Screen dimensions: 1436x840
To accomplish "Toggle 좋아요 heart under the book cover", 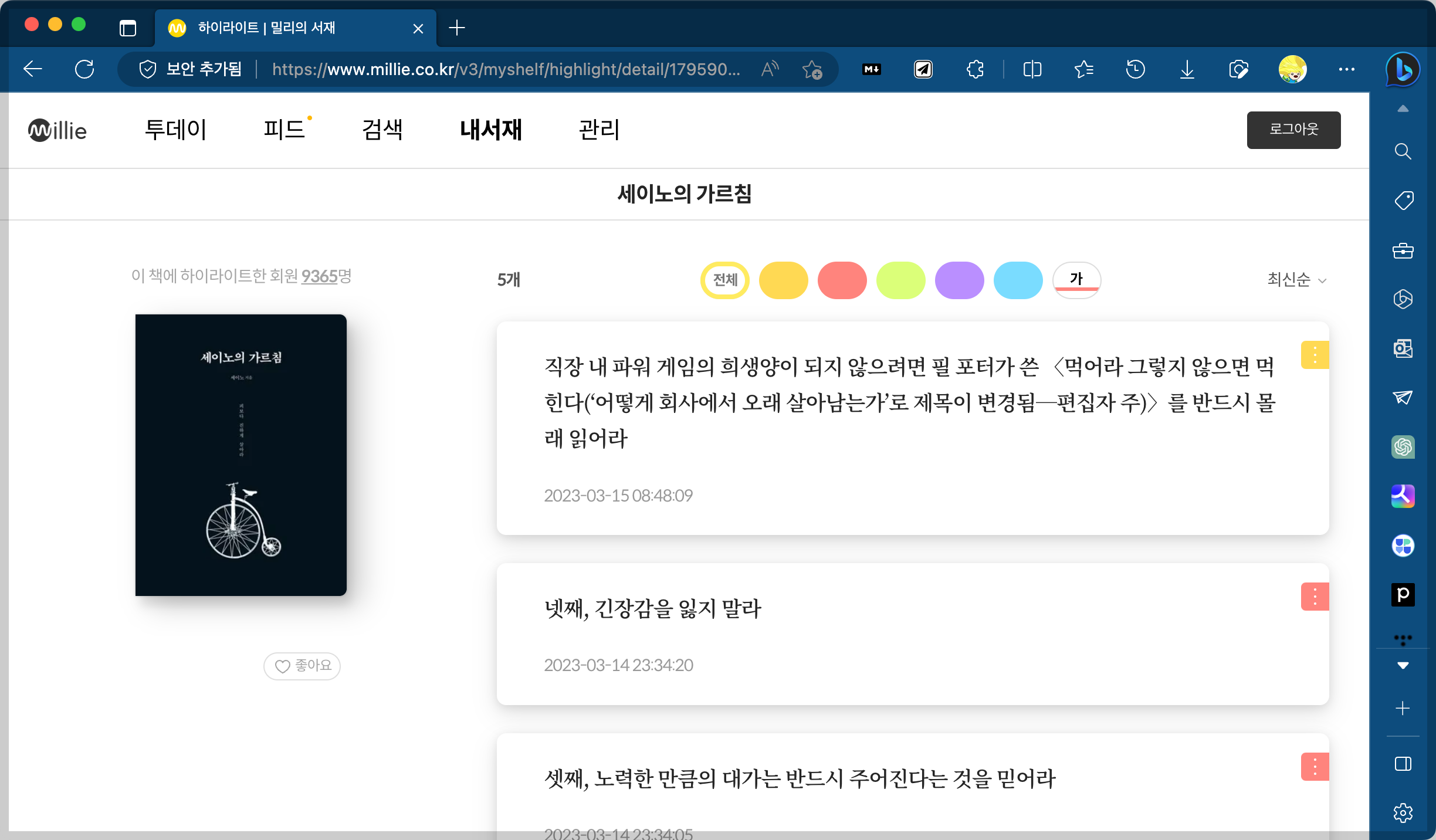I will click(x=302, y=666).
